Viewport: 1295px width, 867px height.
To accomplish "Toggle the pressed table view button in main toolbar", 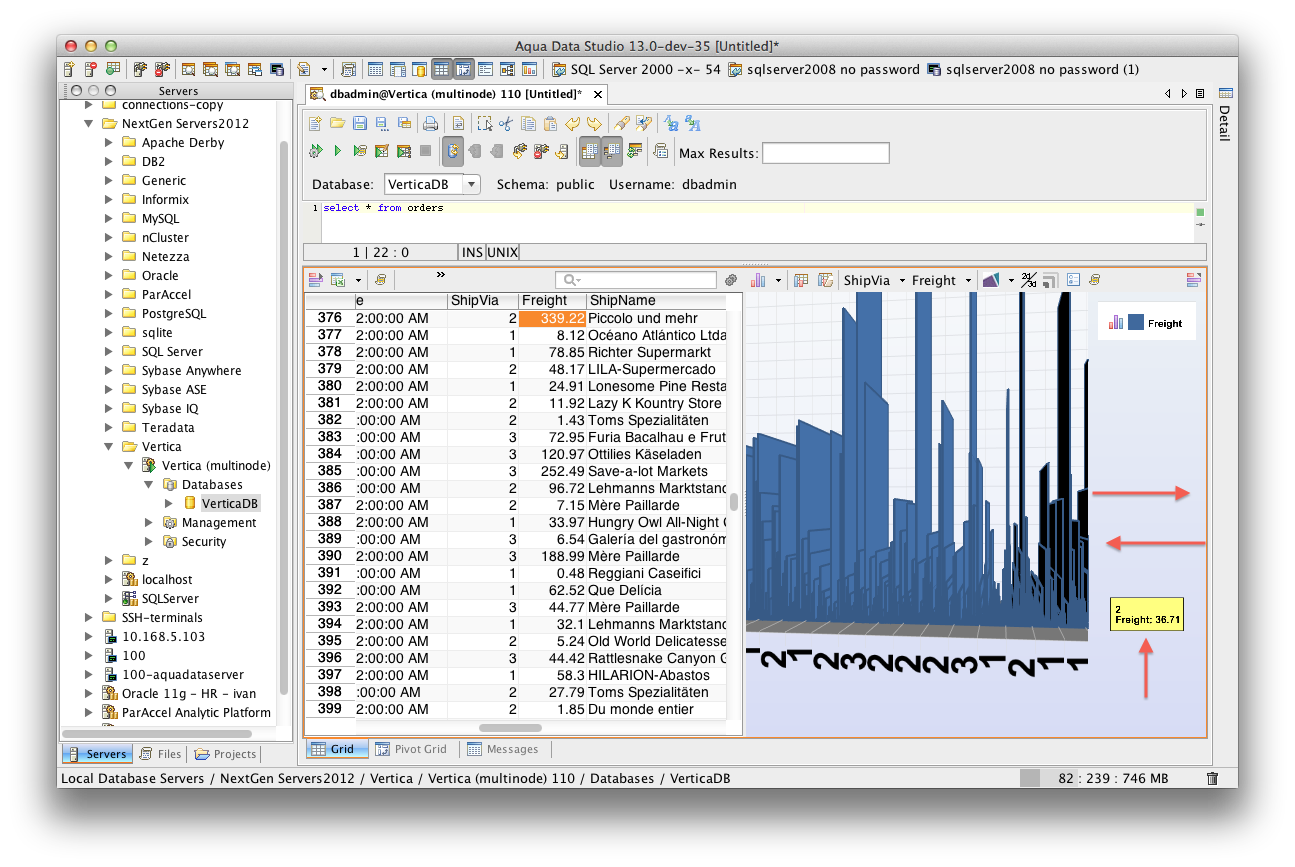I will [x=441, y=70].
